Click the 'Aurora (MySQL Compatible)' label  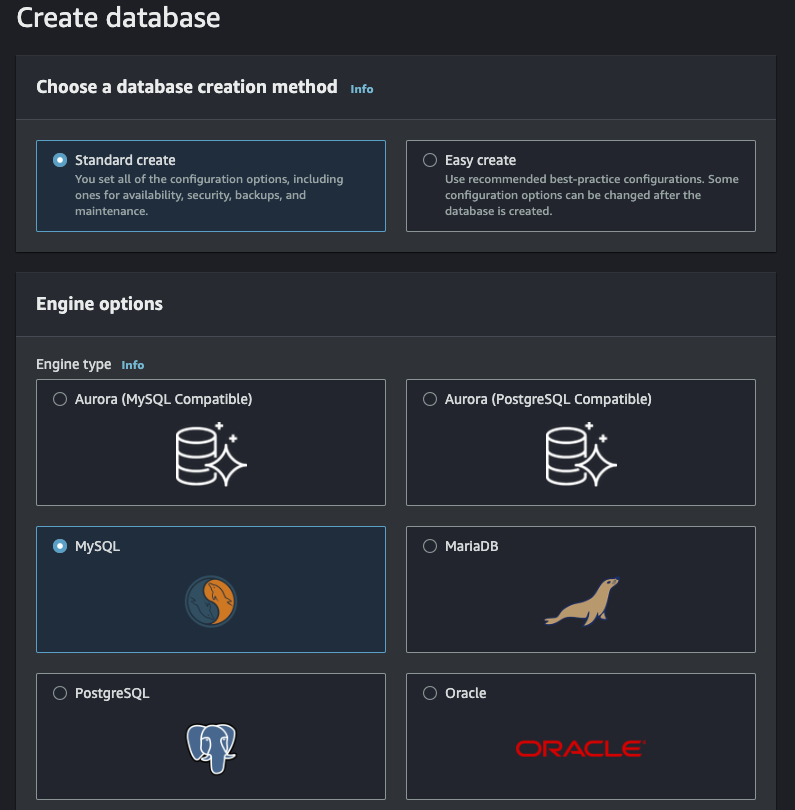point(163,399)
